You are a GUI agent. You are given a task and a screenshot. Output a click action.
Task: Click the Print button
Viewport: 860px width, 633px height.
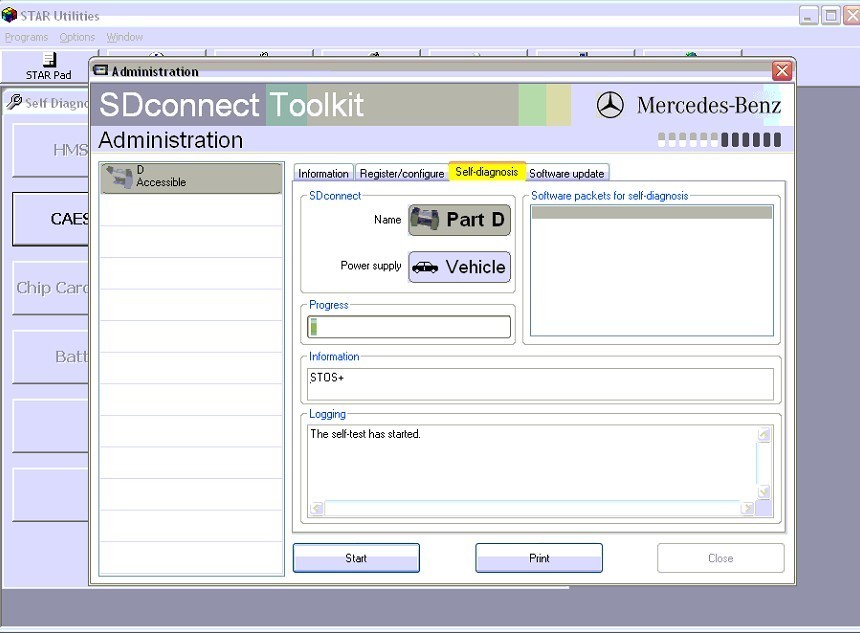coord(539,558)
